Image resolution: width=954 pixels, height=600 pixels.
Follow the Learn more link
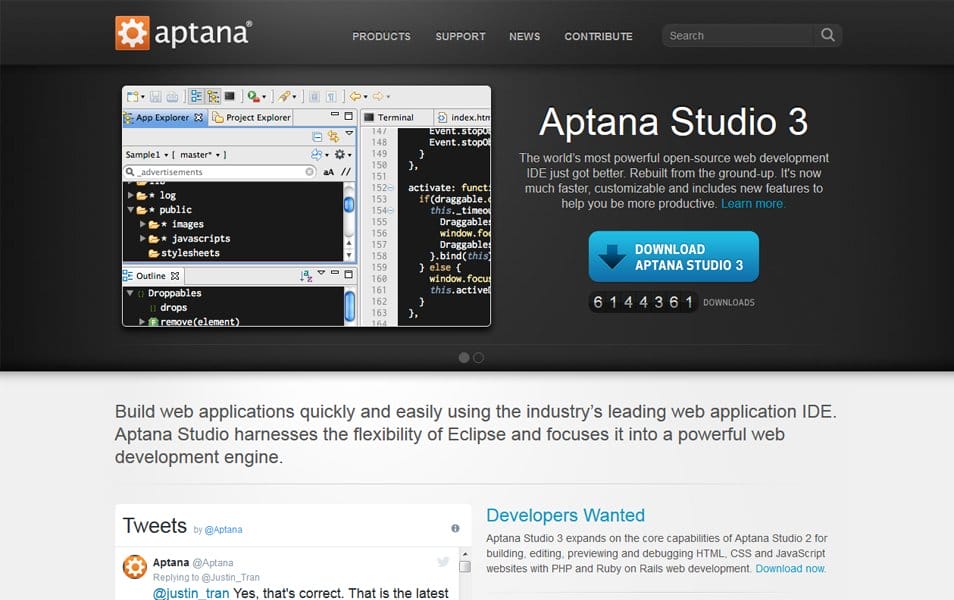pos(753,204)
